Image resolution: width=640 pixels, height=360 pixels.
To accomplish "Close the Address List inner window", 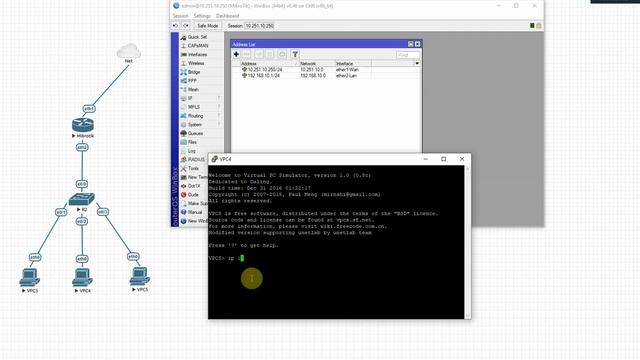I will click(417, 44).
